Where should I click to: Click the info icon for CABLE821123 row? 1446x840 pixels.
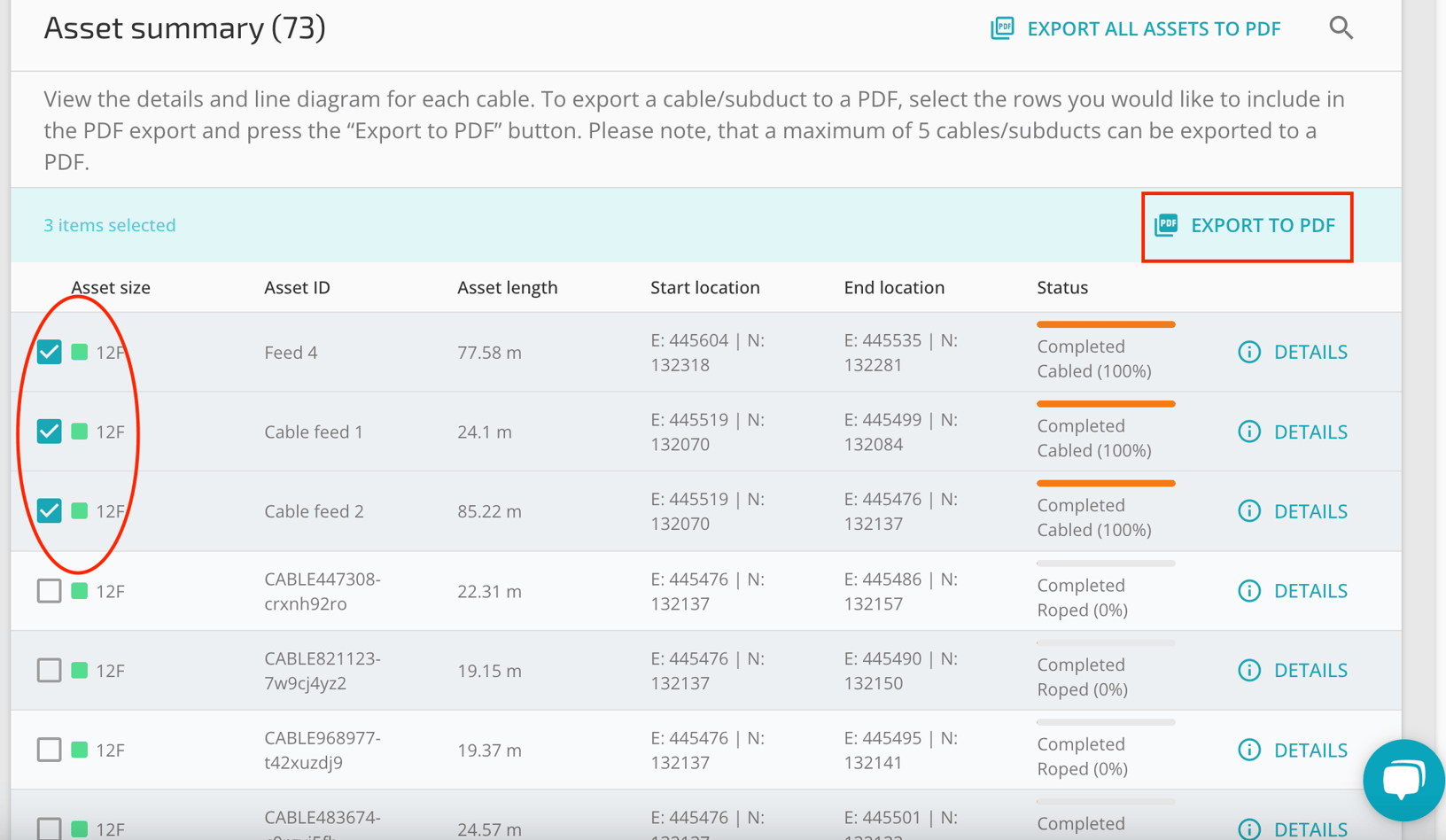pos(1249,670)
